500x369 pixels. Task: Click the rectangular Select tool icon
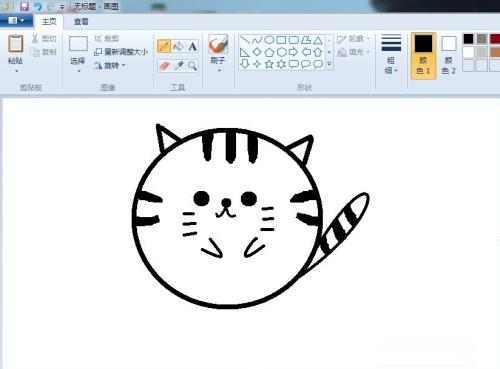point(78,44)
